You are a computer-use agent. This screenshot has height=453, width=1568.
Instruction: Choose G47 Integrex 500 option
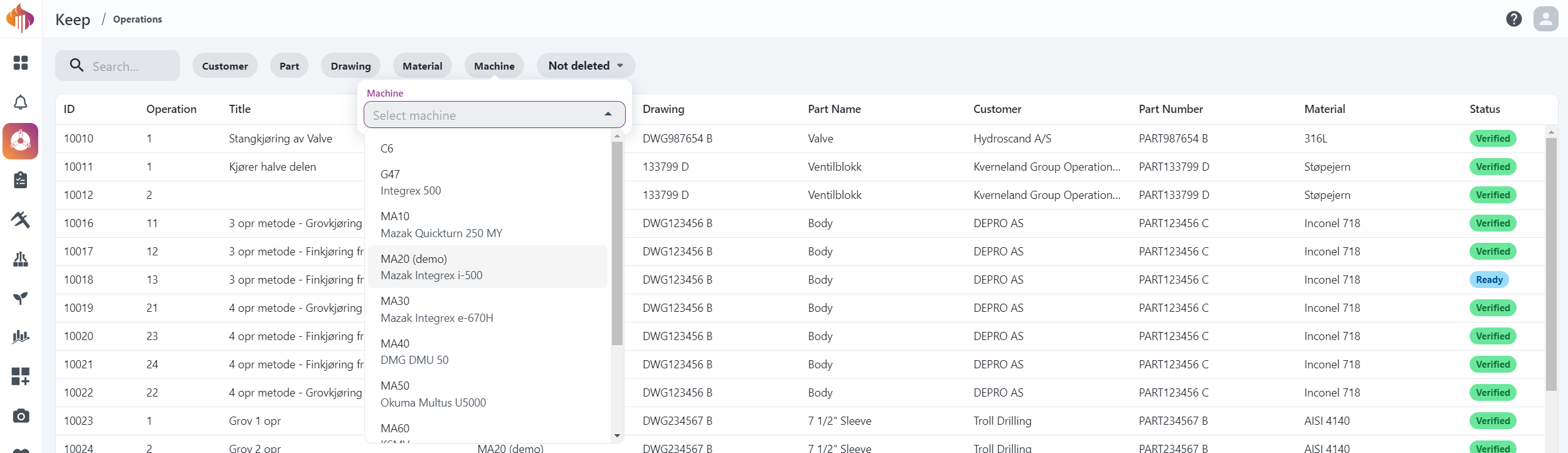point(488,183)
